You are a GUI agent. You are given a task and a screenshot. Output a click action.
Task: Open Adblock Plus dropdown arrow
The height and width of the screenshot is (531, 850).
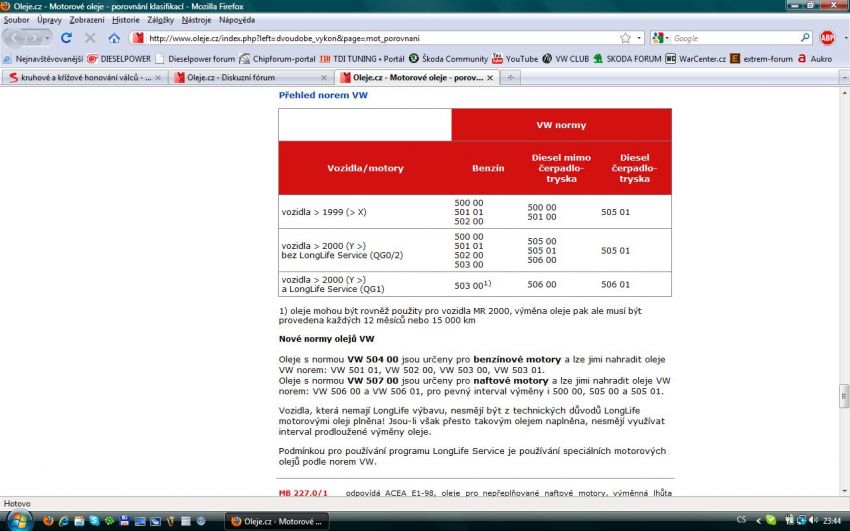click(845, 38)
